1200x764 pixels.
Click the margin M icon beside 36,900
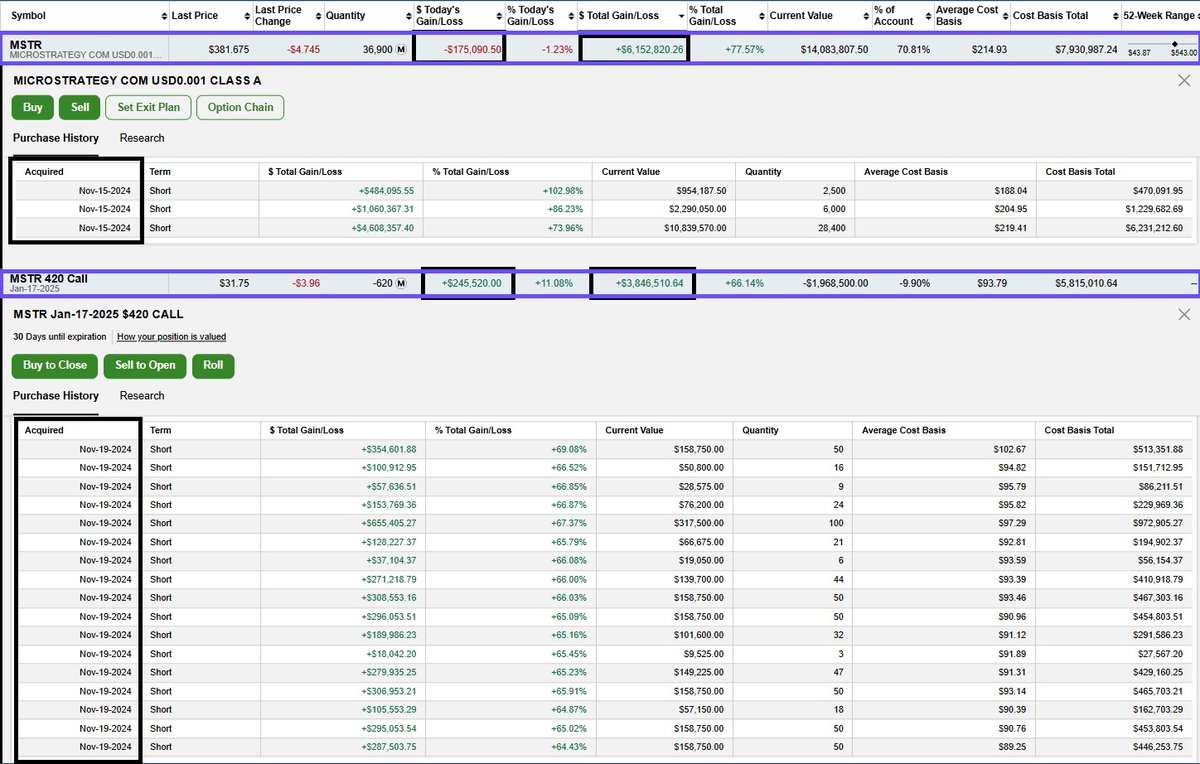pos(401,49)
